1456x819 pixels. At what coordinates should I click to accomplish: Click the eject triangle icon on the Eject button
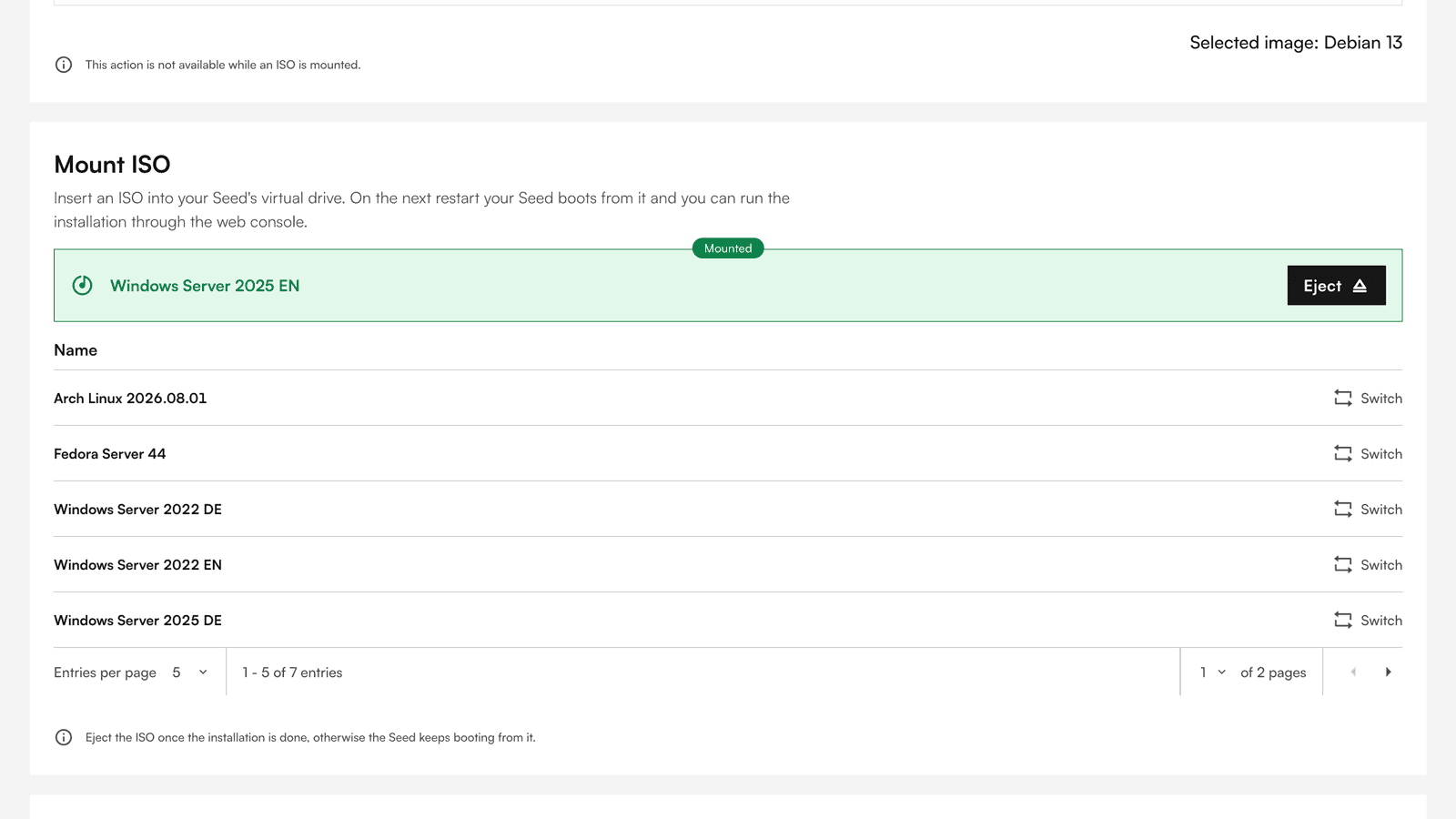[1360, 286]
